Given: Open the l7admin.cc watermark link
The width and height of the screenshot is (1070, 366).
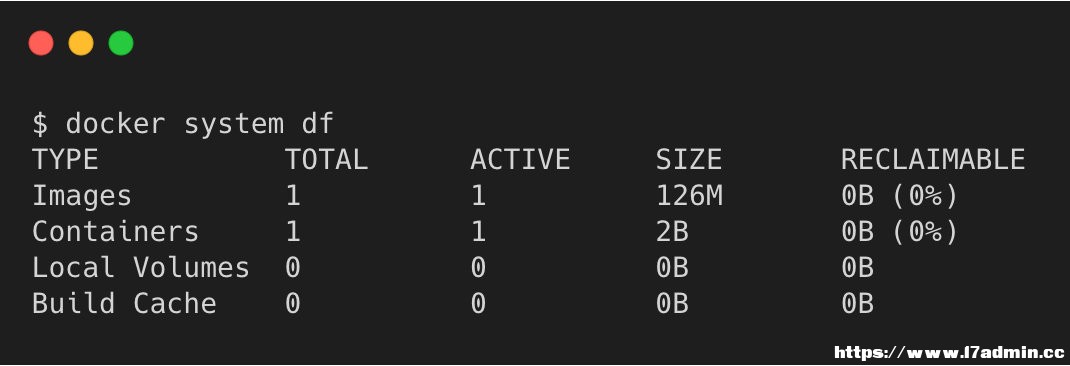Looking at the screenshot, I should click(949, 352).
